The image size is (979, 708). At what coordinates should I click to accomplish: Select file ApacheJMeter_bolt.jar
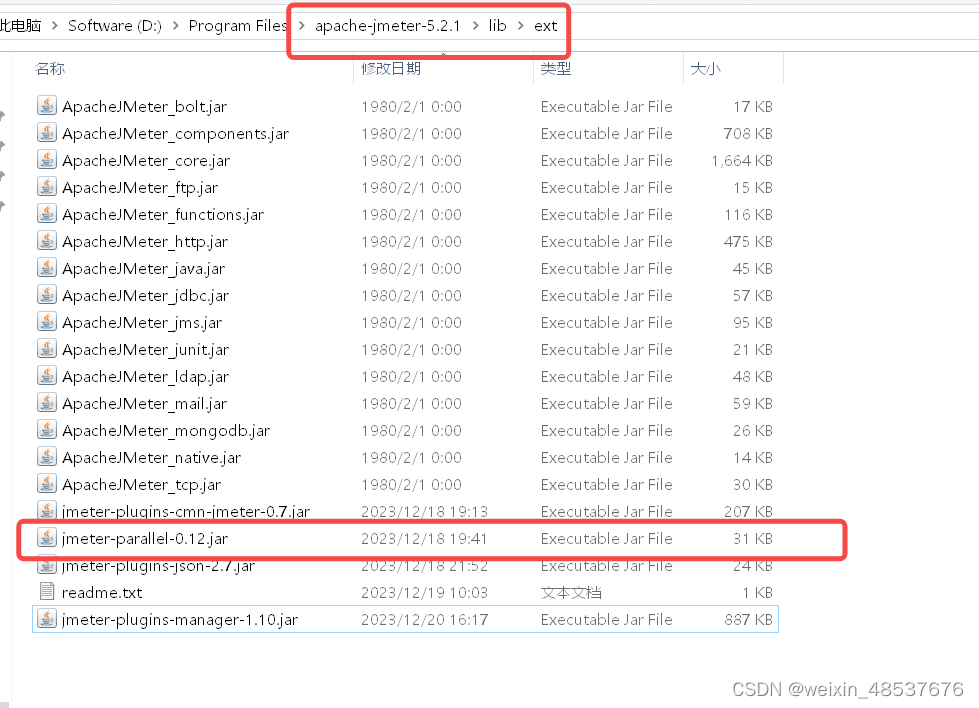(145, 107)
